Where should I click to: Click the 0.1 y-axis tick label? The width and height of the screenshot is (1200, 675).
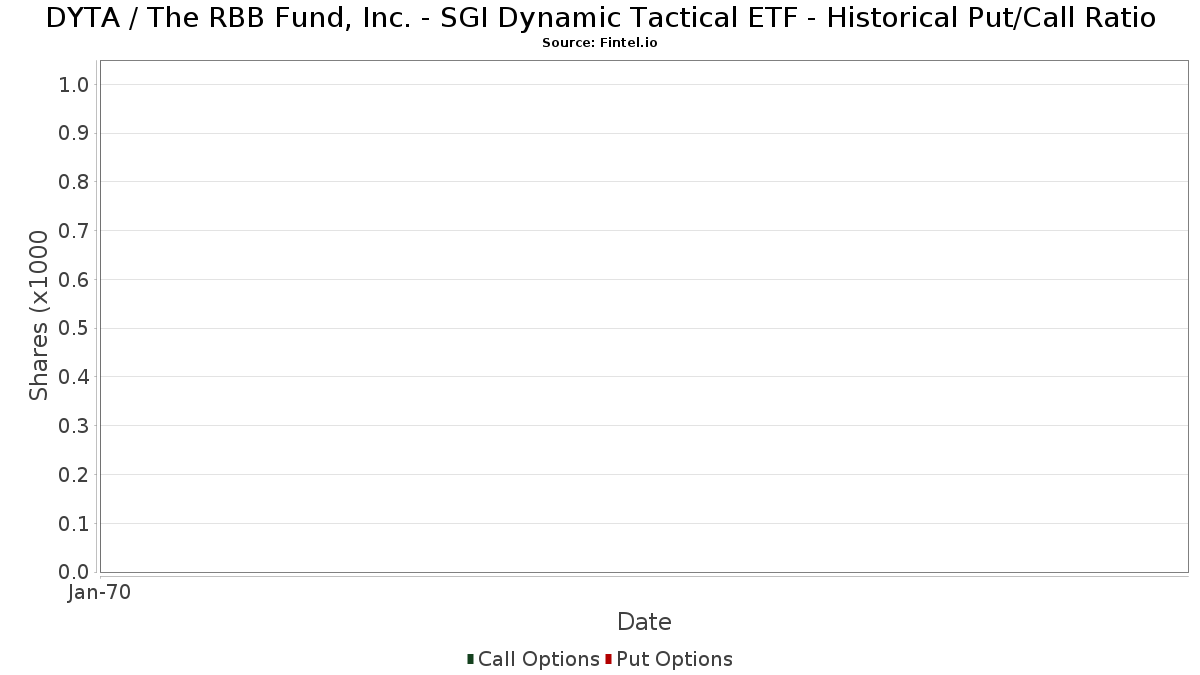(x=75, y=523)
